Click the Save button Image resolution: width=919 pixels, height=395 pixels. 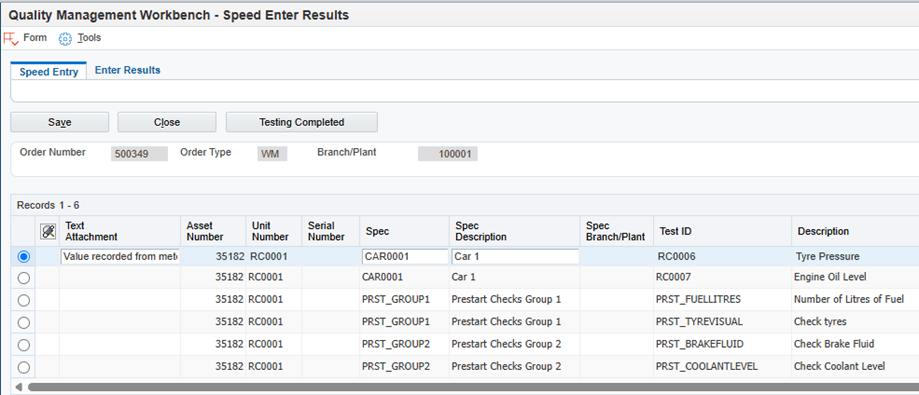tap(60, 122)
